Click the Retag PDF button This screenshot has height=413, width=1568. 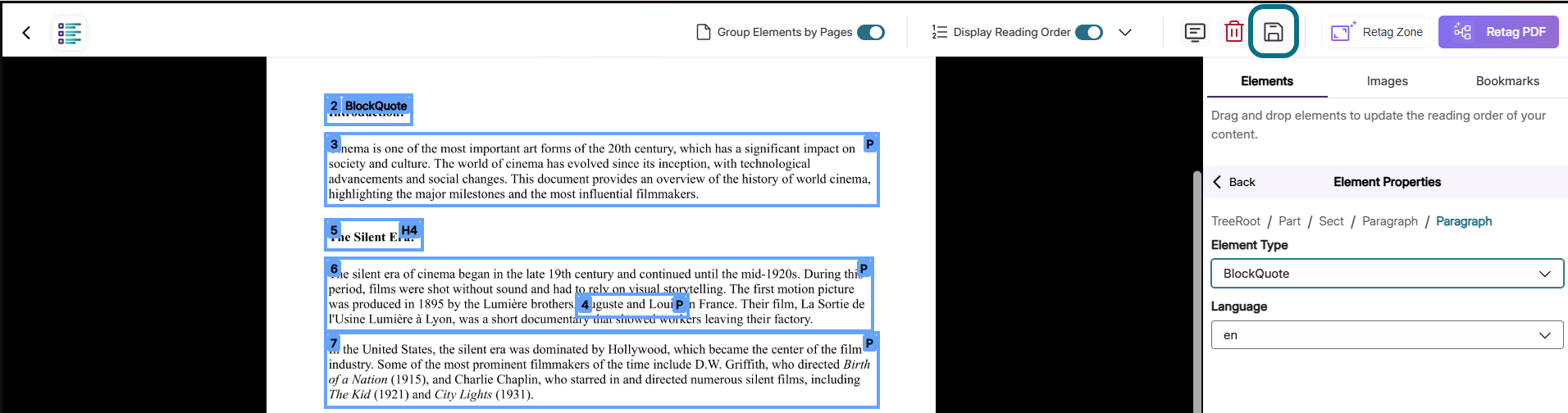tap(1498, 32)
